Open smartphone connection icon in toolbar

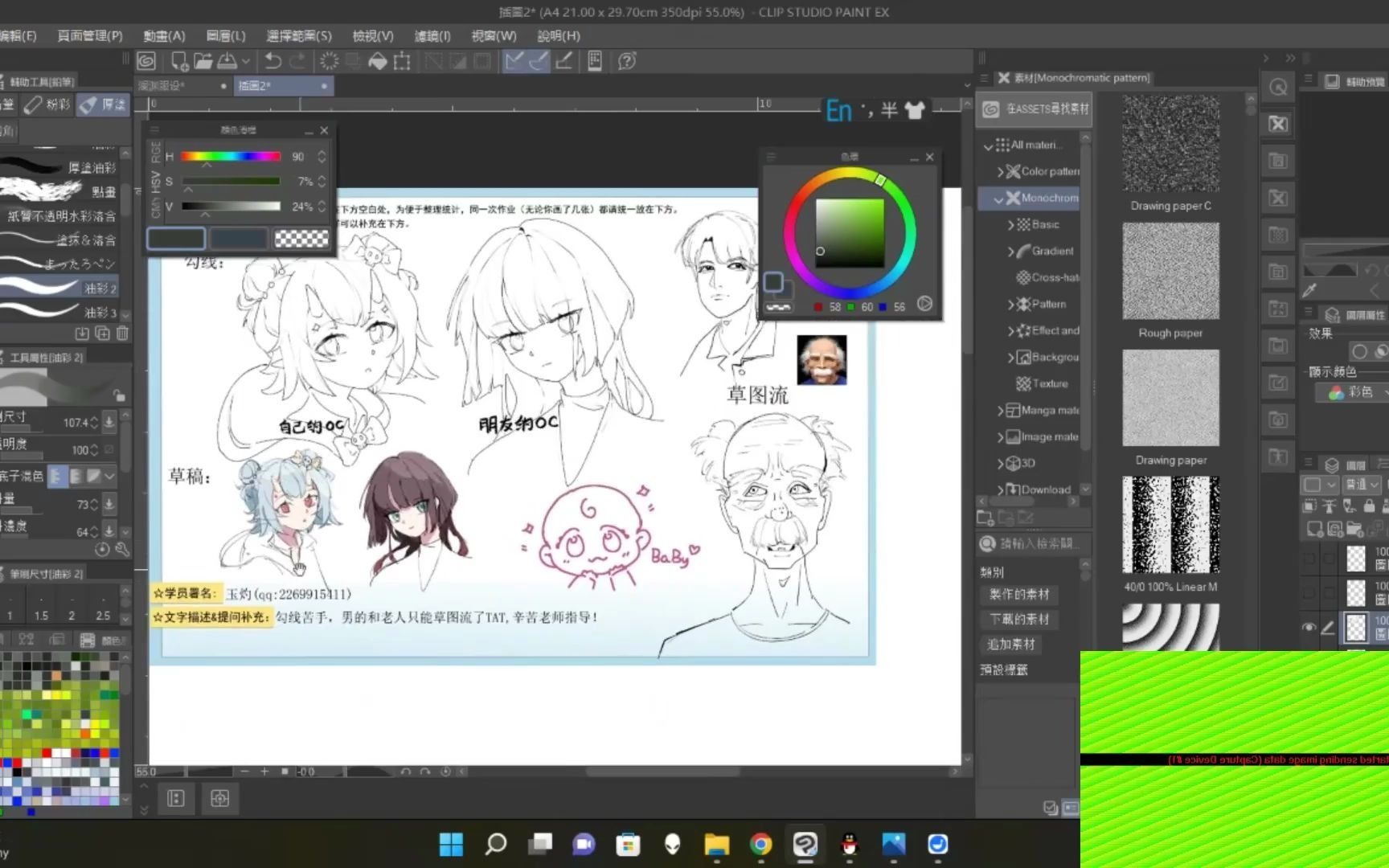coord(595,61)
